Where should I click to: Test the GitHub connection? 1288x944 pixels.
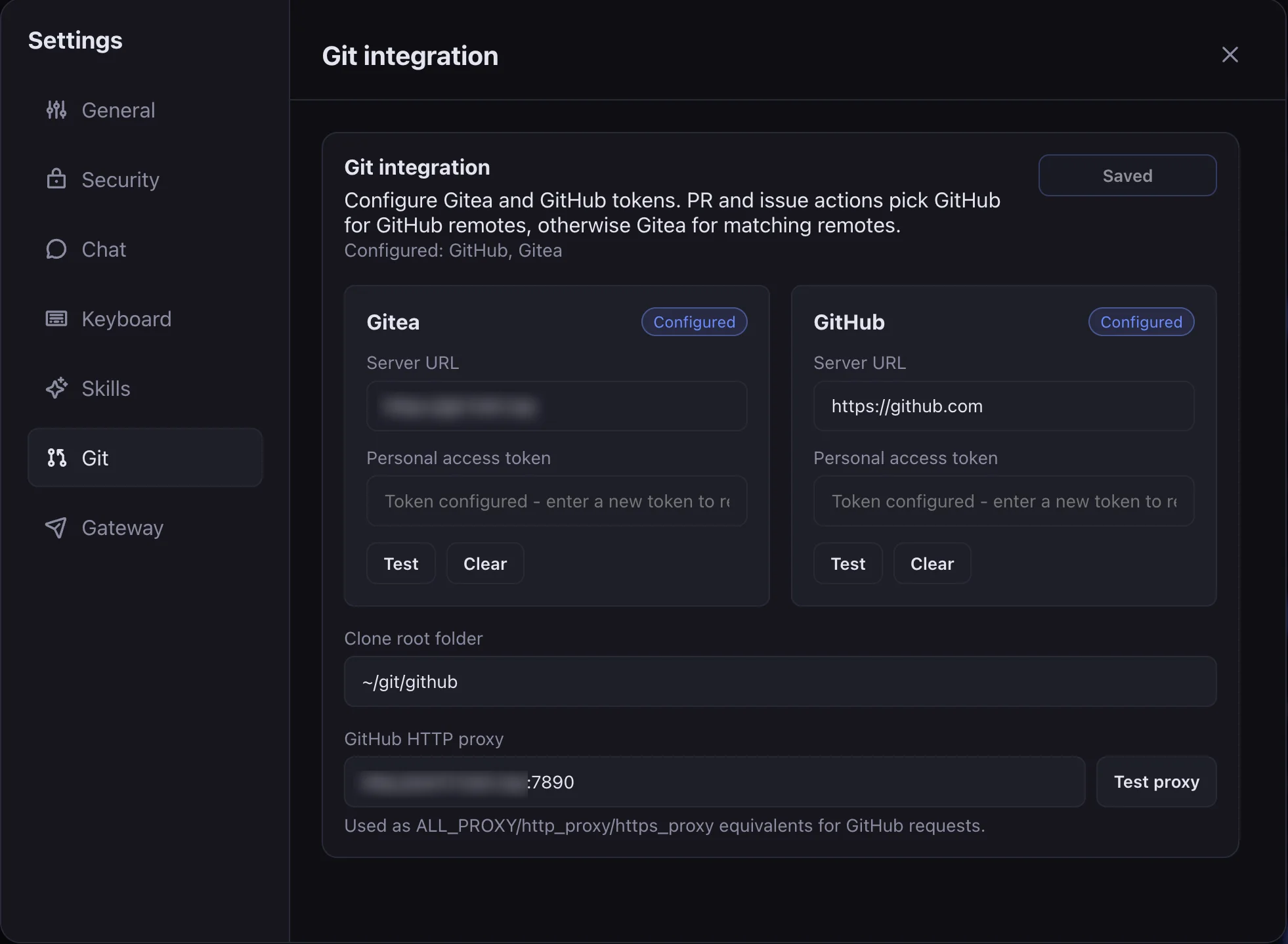point(848,563)
